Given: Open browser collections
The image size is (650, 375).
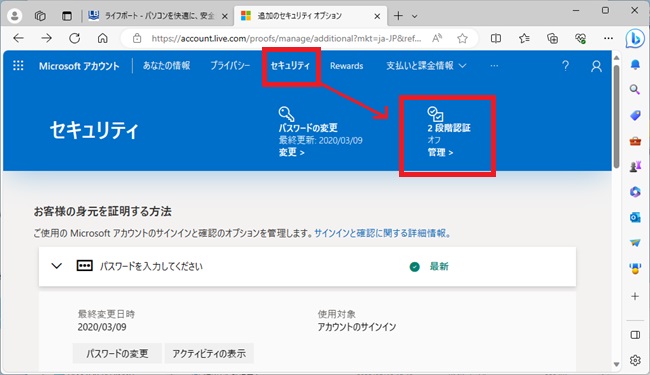Looking at the screenshot, I should coord(552,38).
